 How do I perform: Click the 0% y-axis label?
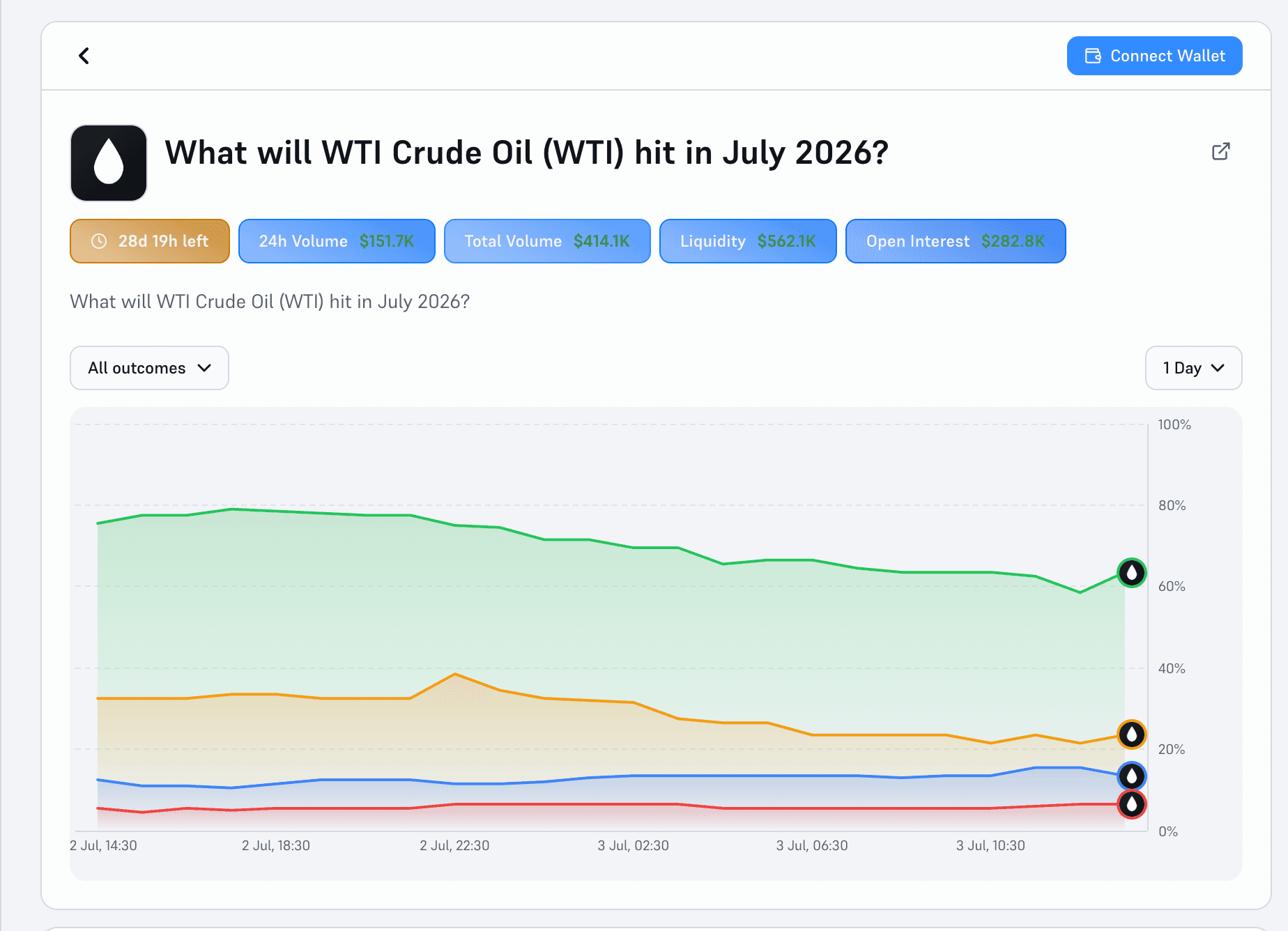point(1168,831)
